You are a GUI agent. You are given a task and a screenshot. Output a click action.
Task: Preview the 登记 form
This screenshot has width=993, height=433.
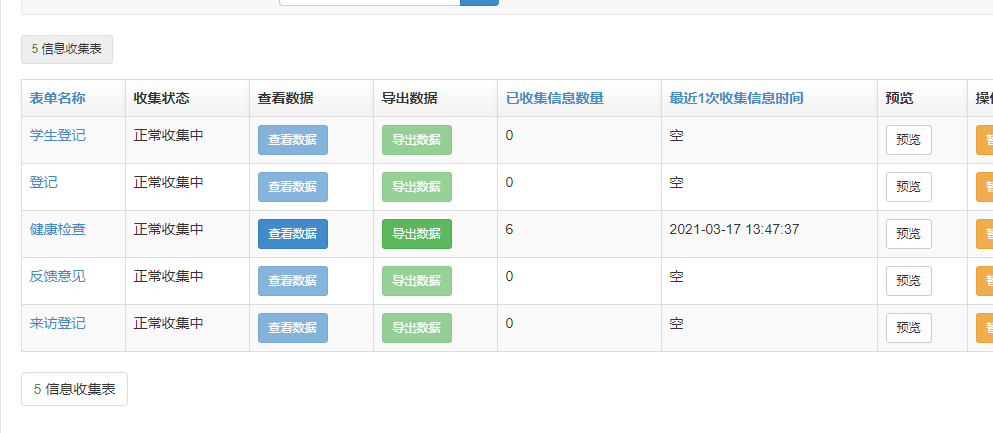point(909,187)
